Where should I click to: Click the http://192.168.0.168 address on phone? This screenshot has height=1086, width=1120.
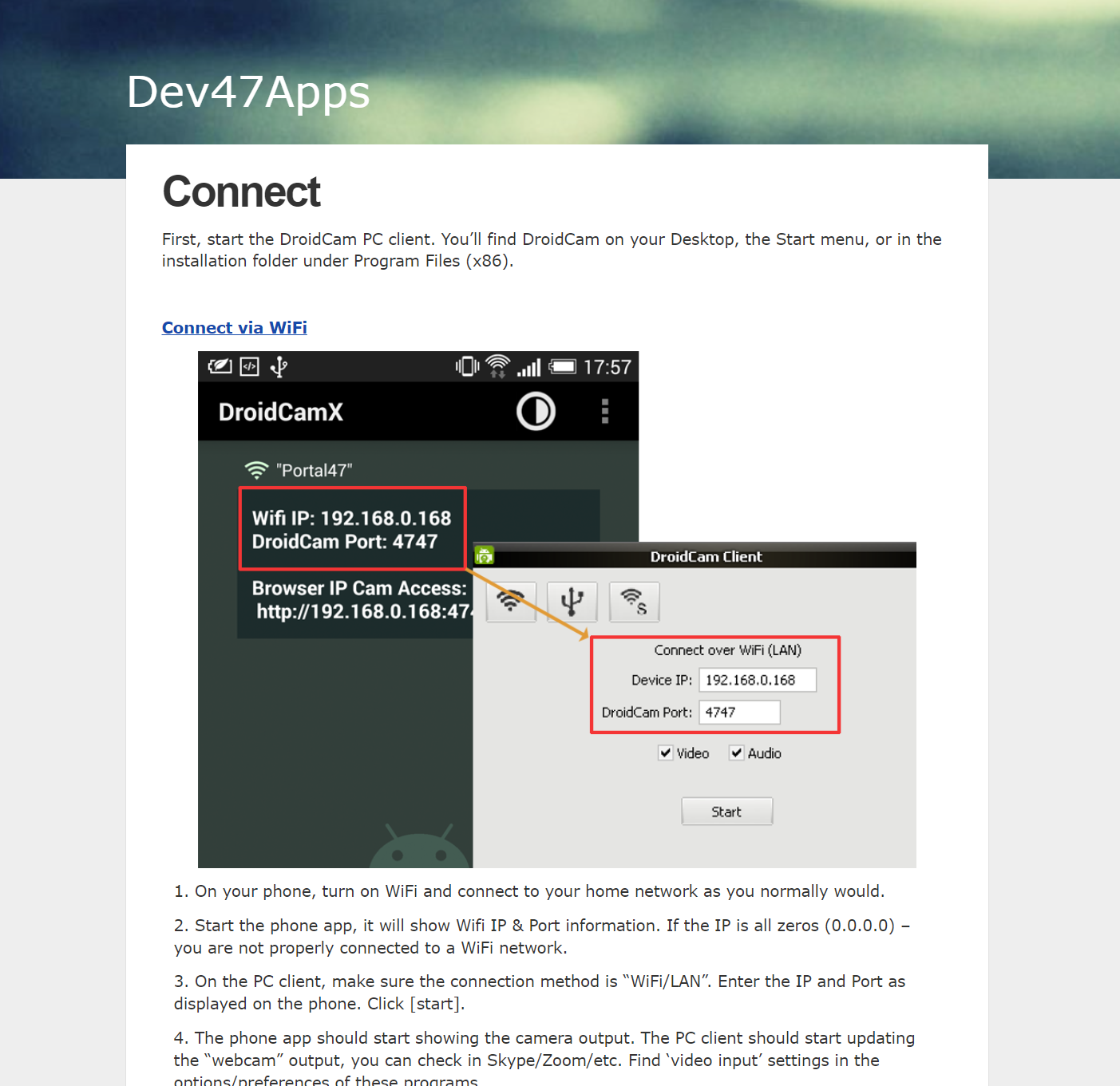(364, 612)
